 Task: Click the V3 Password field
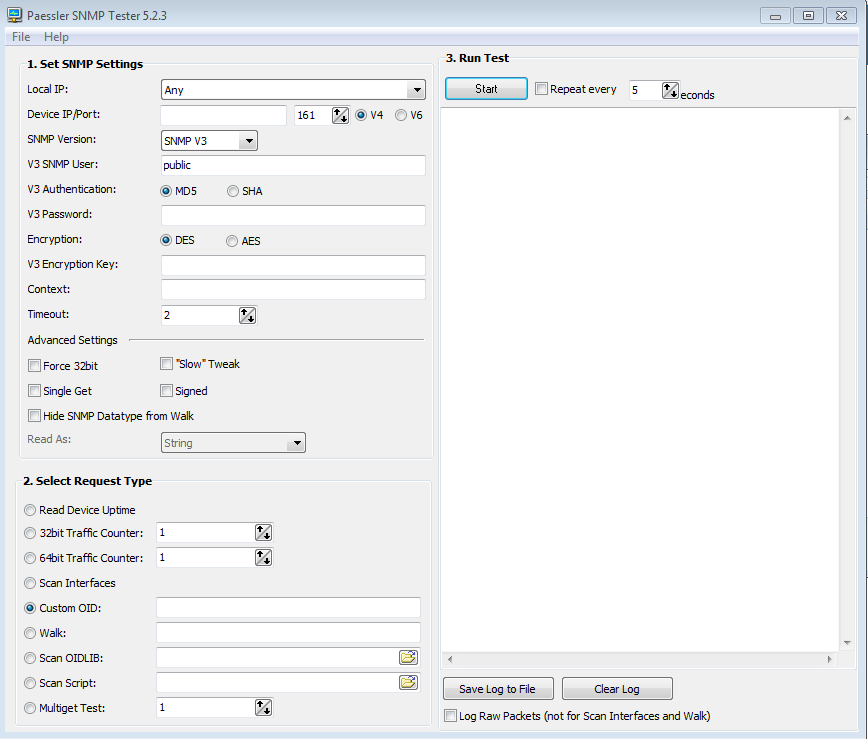pos(293,215)
